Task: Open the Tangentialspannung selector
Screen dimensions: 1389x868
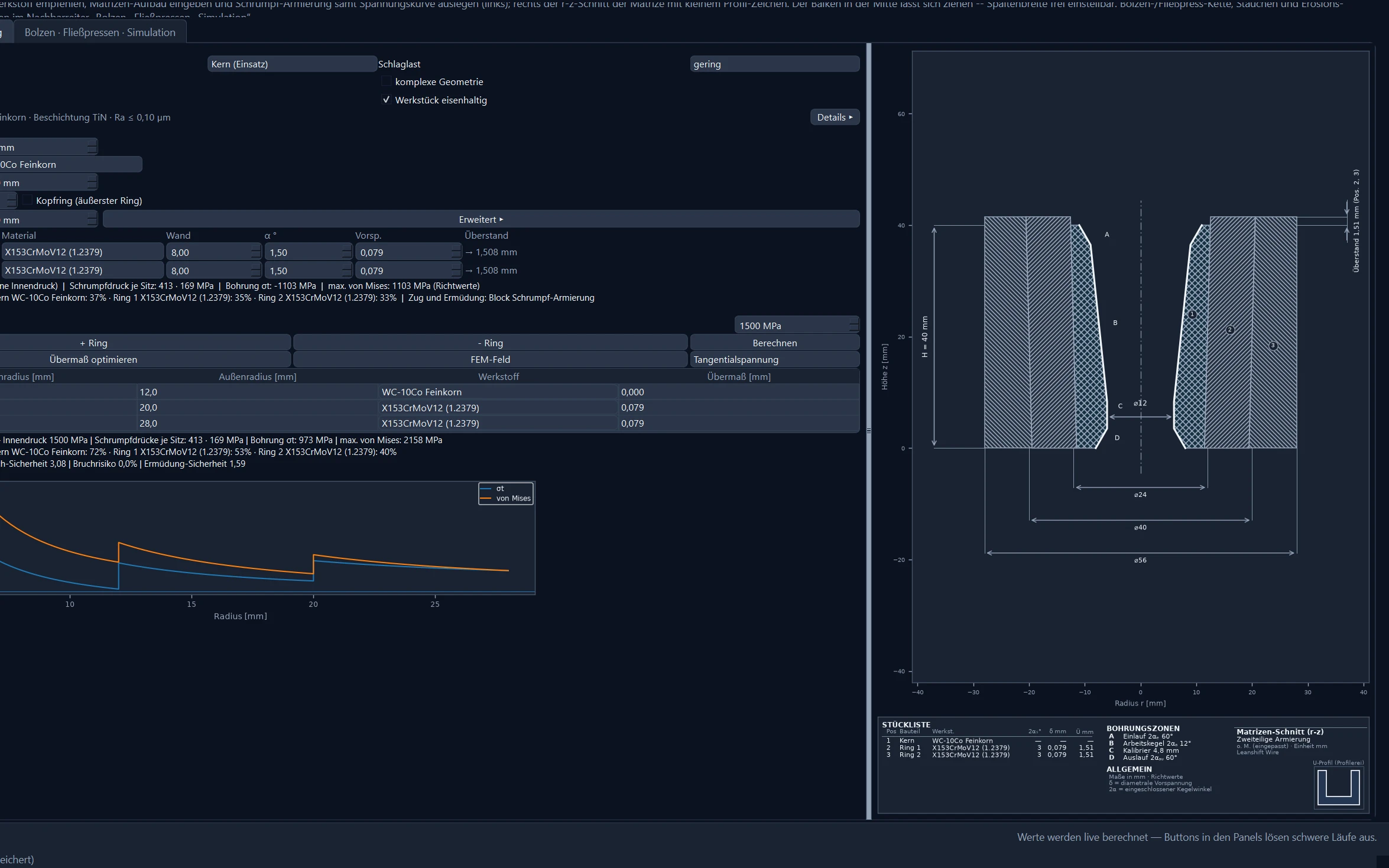Action: pyautogui.click(x=775, y=359)
